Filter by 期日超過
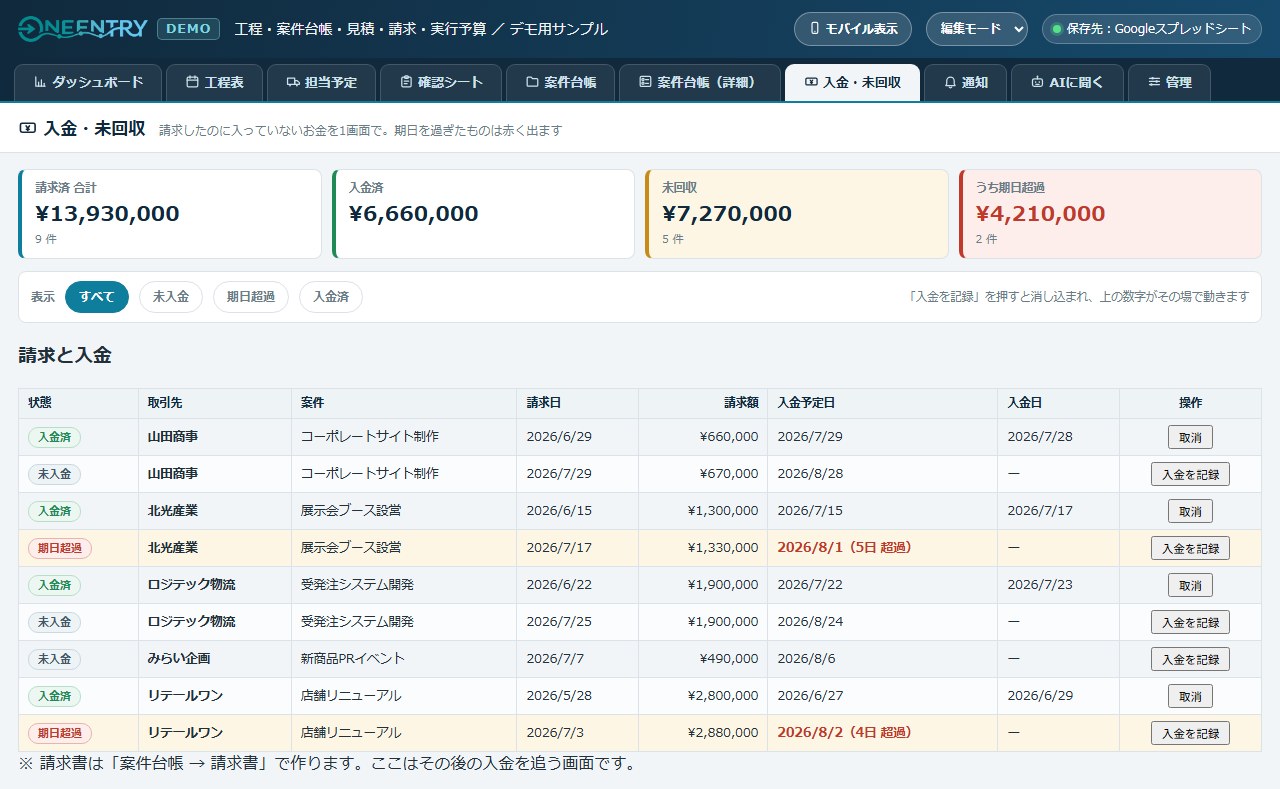 pos(251,297)
